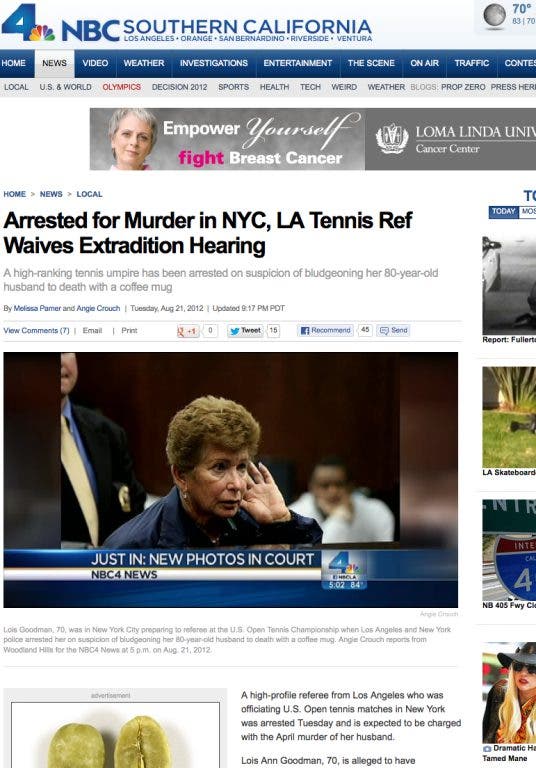Print this article
The width and height of the screenshot is (536, 768).
tap(129, 331)
